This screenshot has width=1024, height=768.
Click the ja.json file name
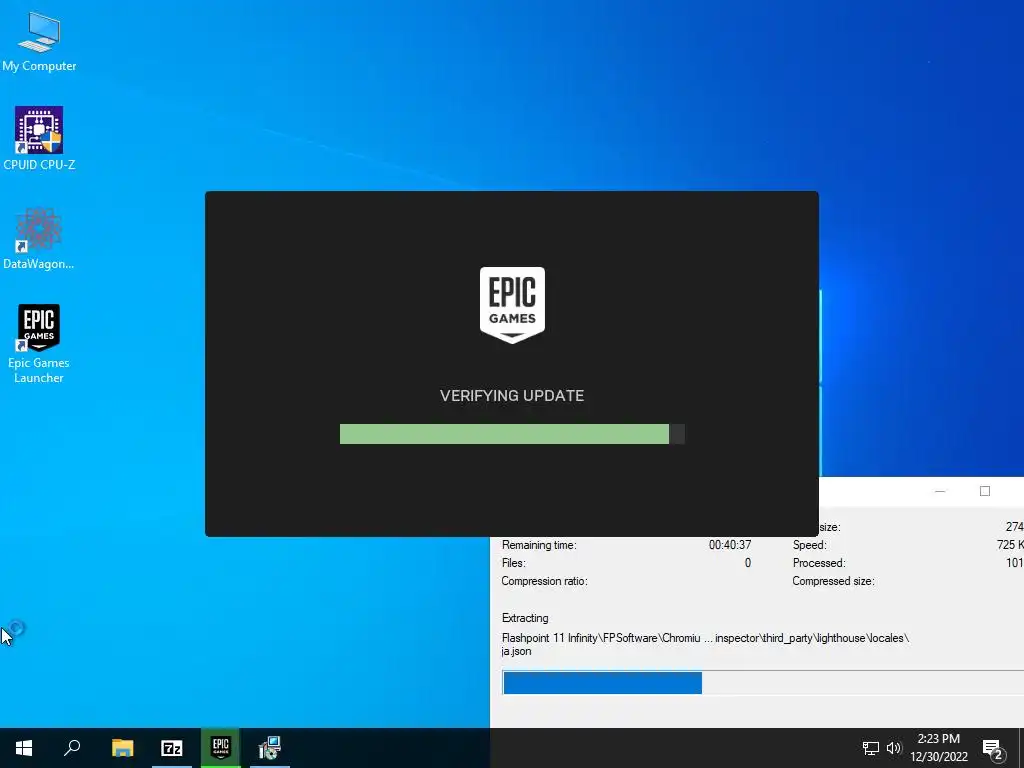tap(516, 651)
